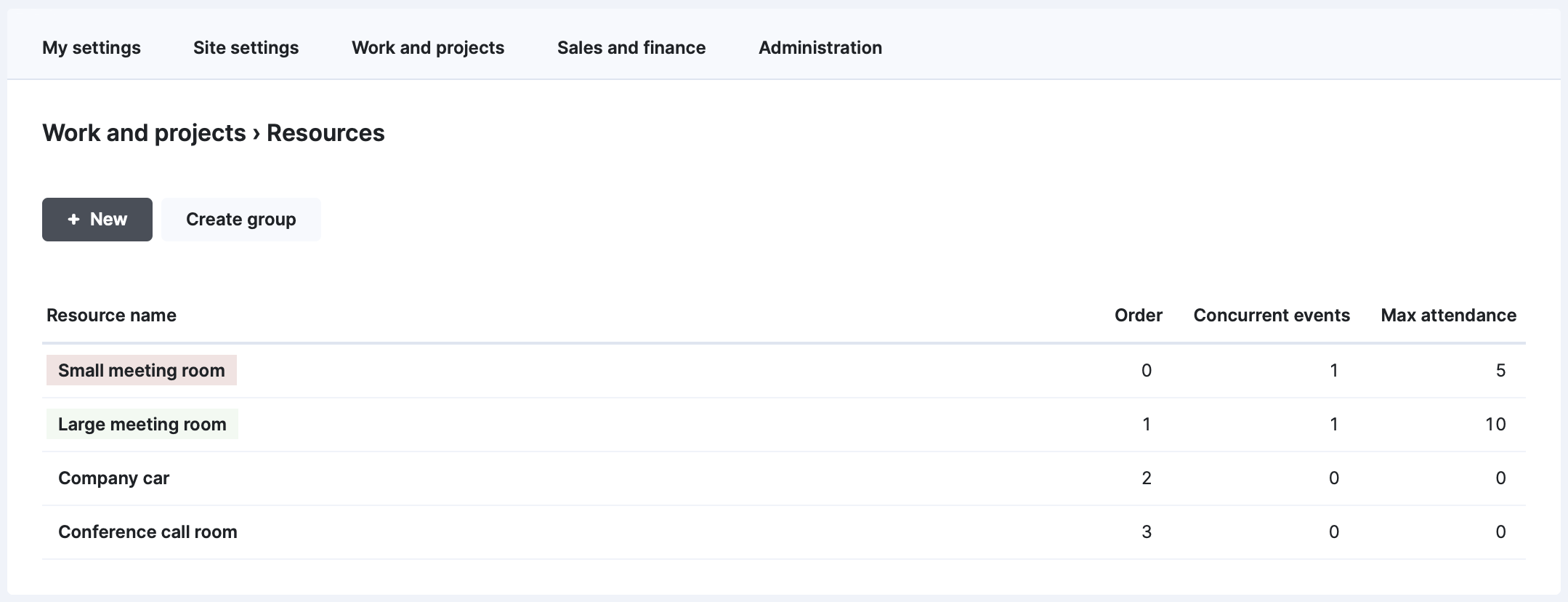Select max attendance 0 for Company car
Screen dimensions: 1568x602
click(1500, 478)
